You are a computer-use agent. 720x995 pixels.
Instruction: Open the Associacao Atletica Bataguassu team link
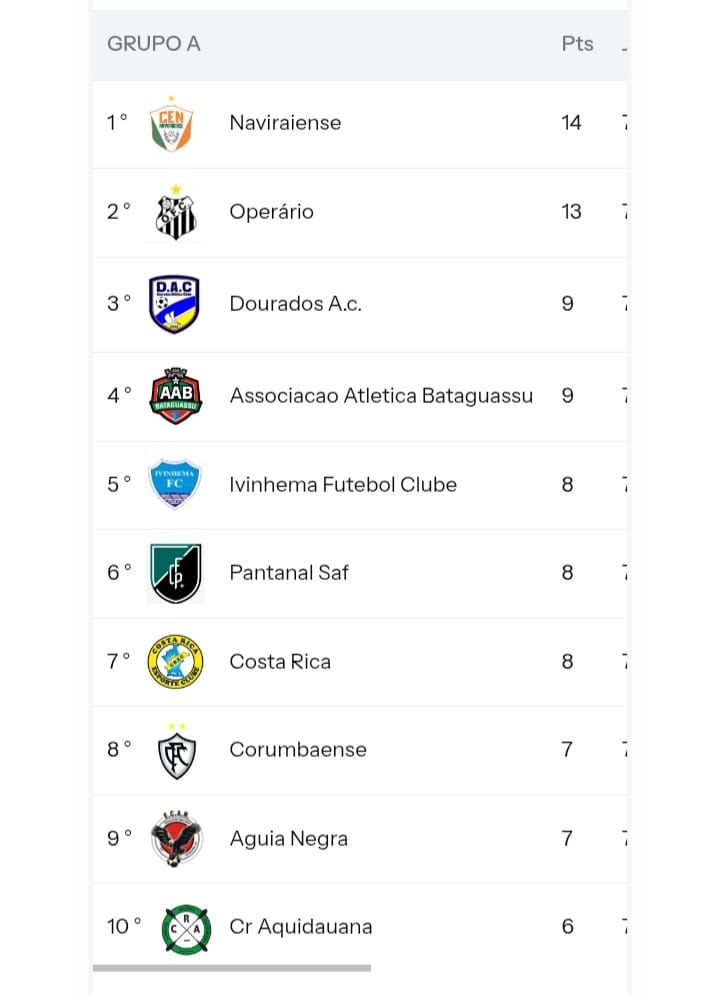381,395
